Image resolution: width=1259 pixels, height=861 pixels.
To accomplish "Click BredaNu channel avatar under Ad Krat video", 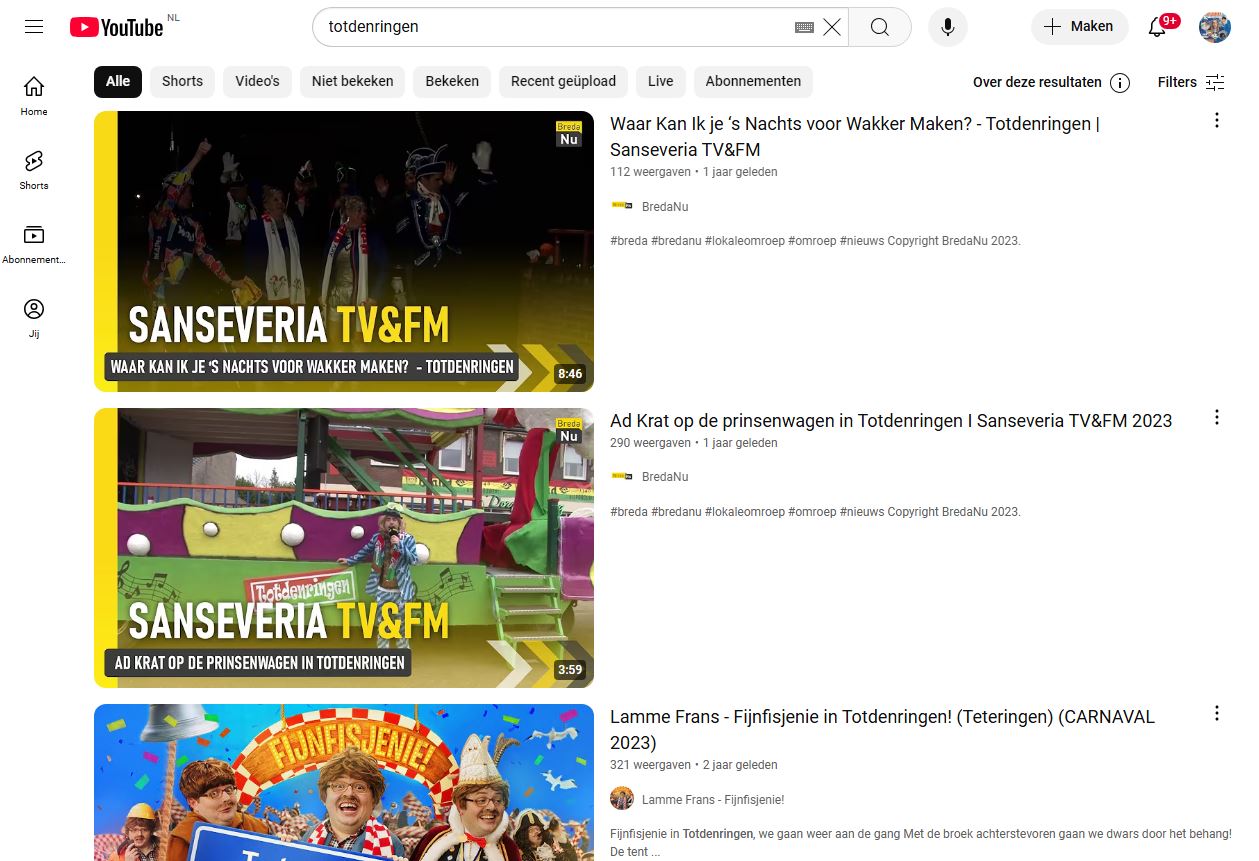I will coord(622,476).
